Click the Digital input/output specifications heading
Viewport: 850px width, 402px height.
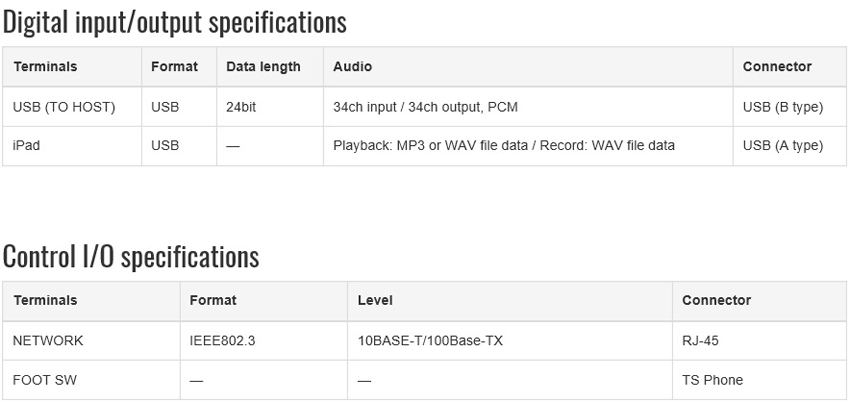pos(175,23)
